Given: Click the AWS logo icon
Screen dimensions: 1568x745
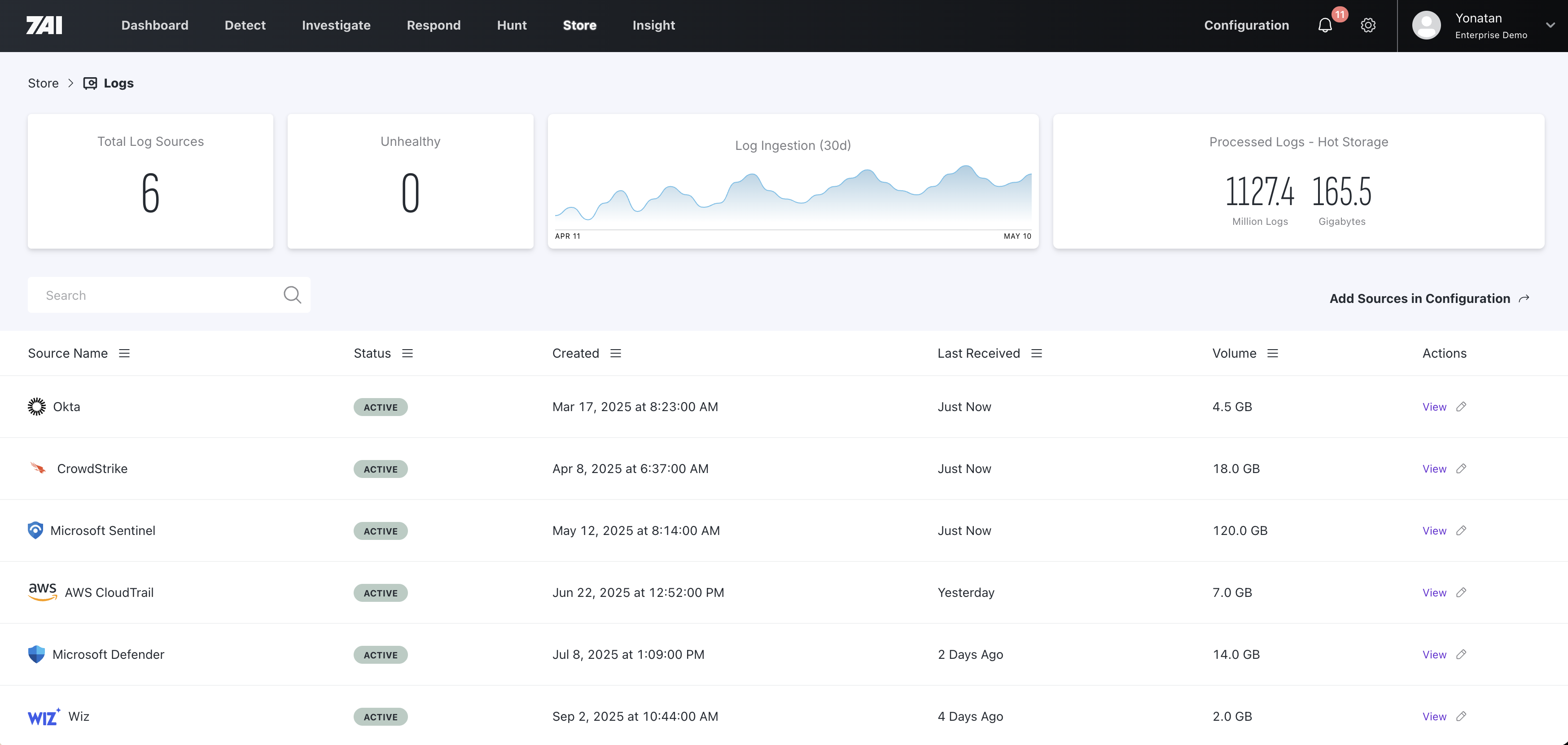Looking at the screenshot, I should [43, 592].
